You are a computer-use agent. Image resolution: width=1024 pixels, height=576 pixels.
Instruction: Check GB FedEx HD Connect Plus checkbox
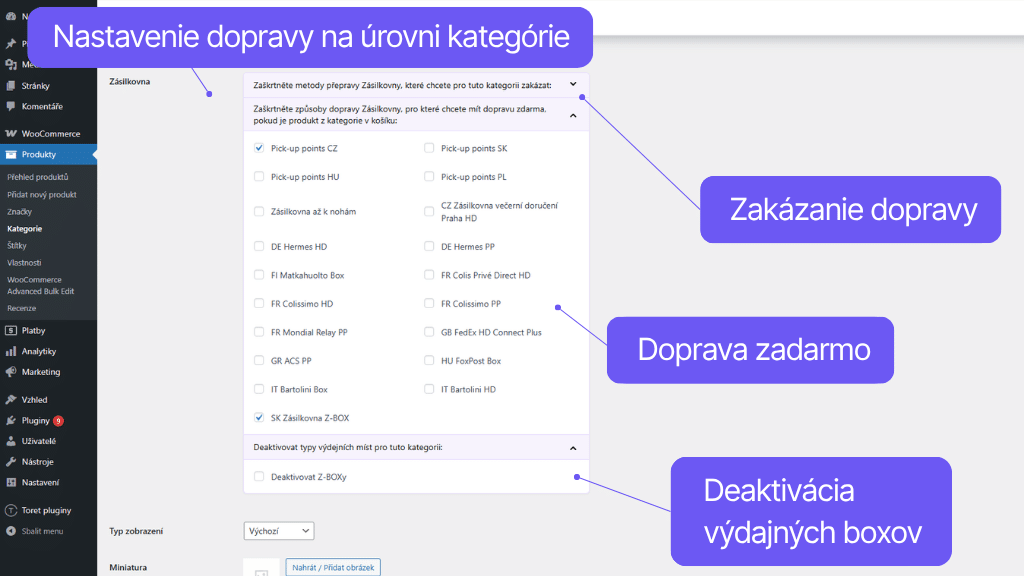[429, 332]
